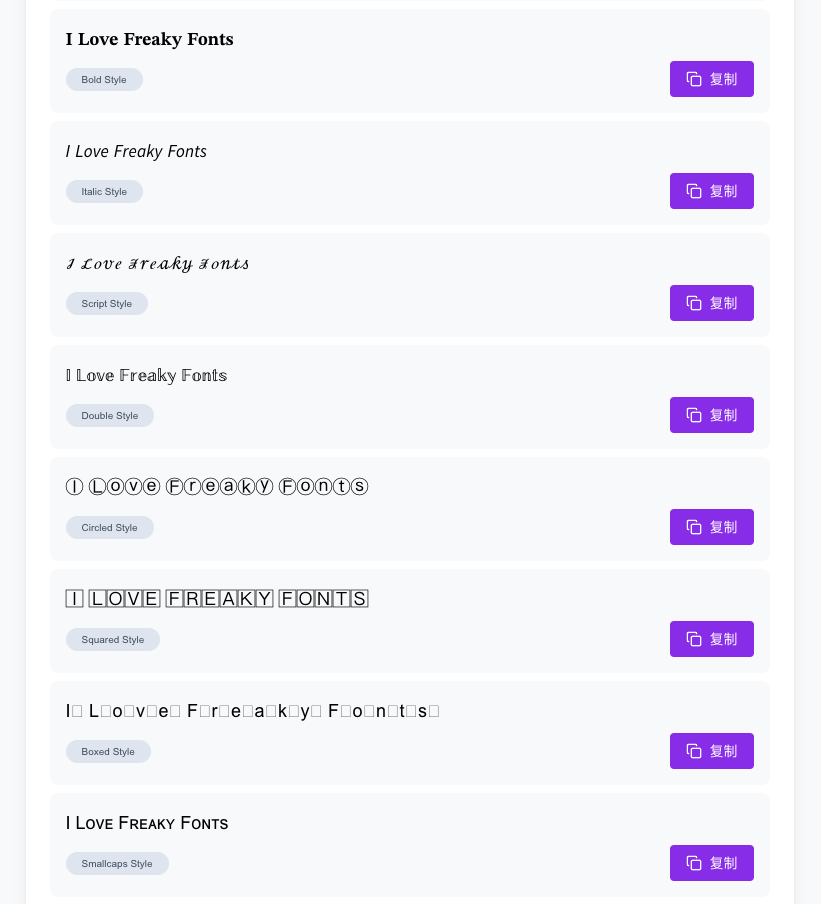821x904 pixels.
Task: Select the Boxed Style tag
Action: (108, 751)
